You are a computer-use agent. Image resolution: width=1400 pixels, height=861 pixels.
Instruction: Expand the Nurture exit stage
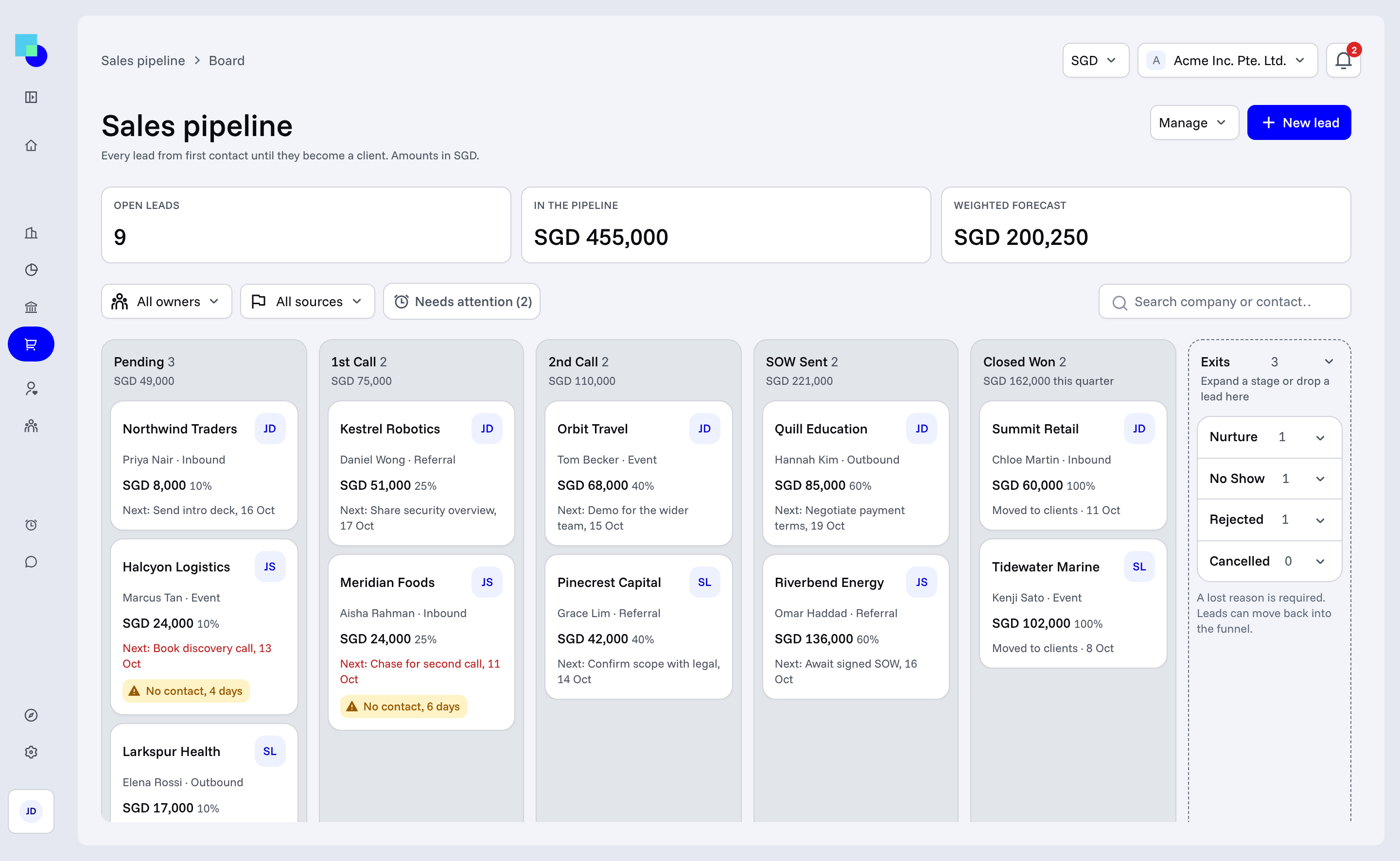[x=1269, y=437]
